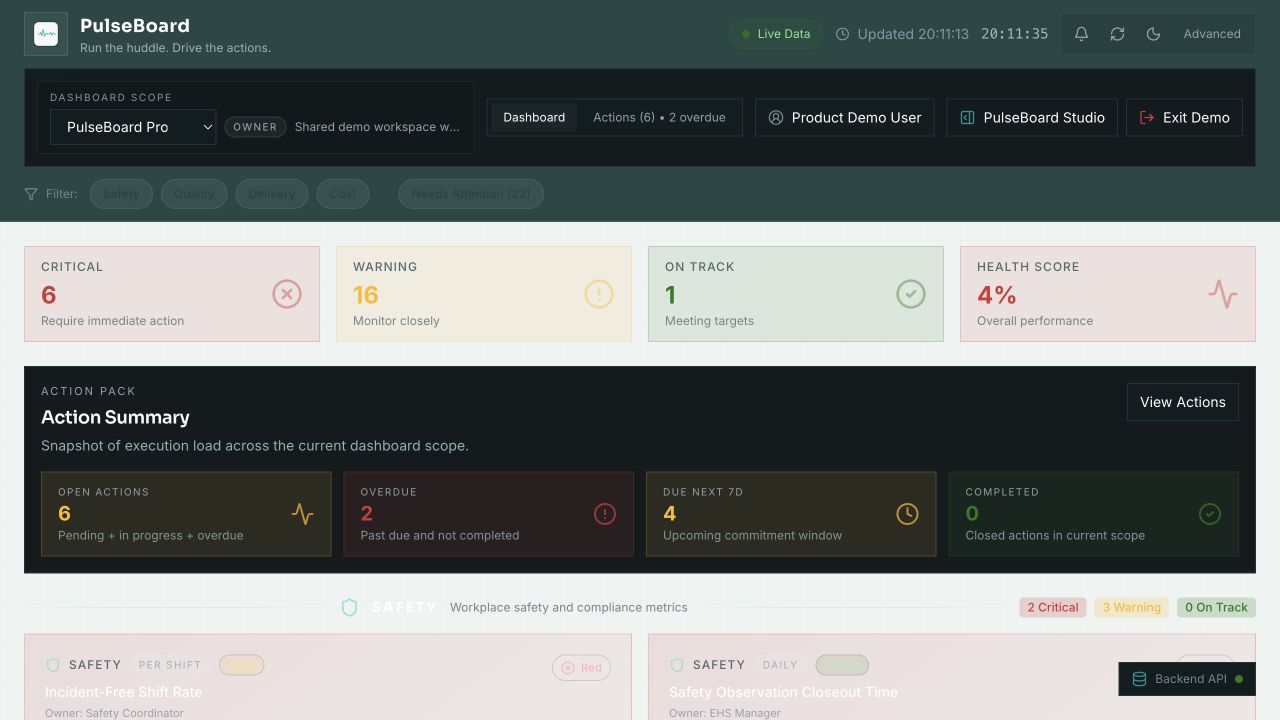The height and width of the screenshot is (720, 1280).
Task: Click the Warning card exclamation icon
Action: pyautogui.click(x=599, y=294)
